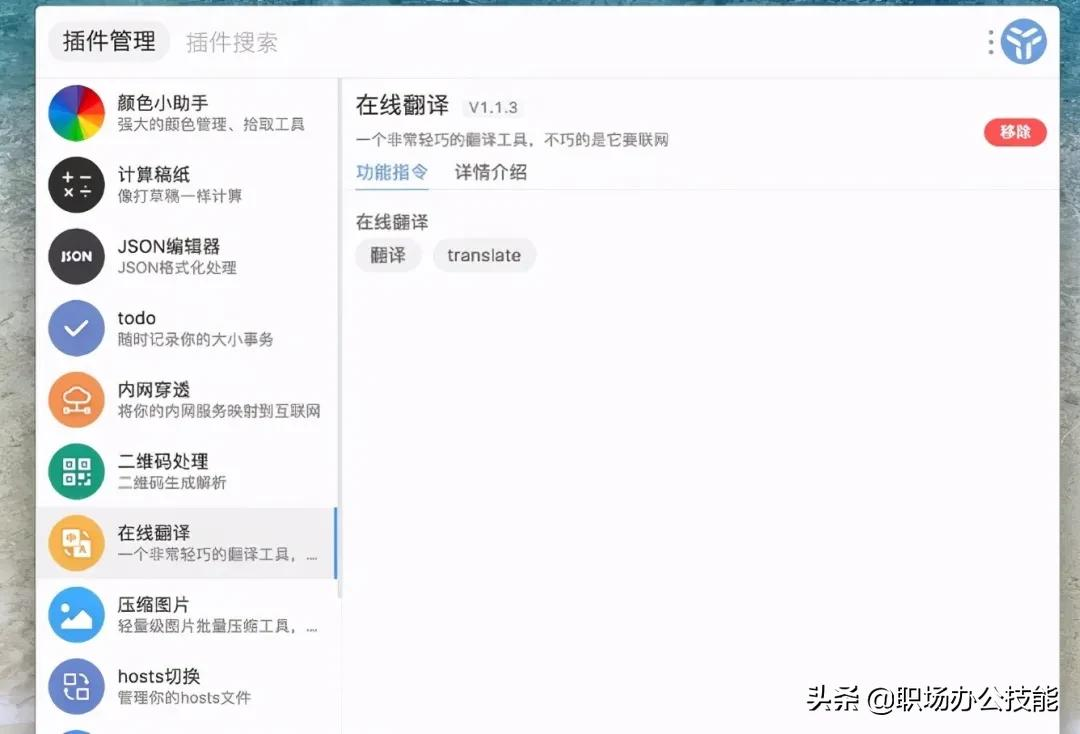This screenshot has height=734, width=1080.
Task: Click the translate command tag
Action: pyautogui.click(x=484, y=255)
